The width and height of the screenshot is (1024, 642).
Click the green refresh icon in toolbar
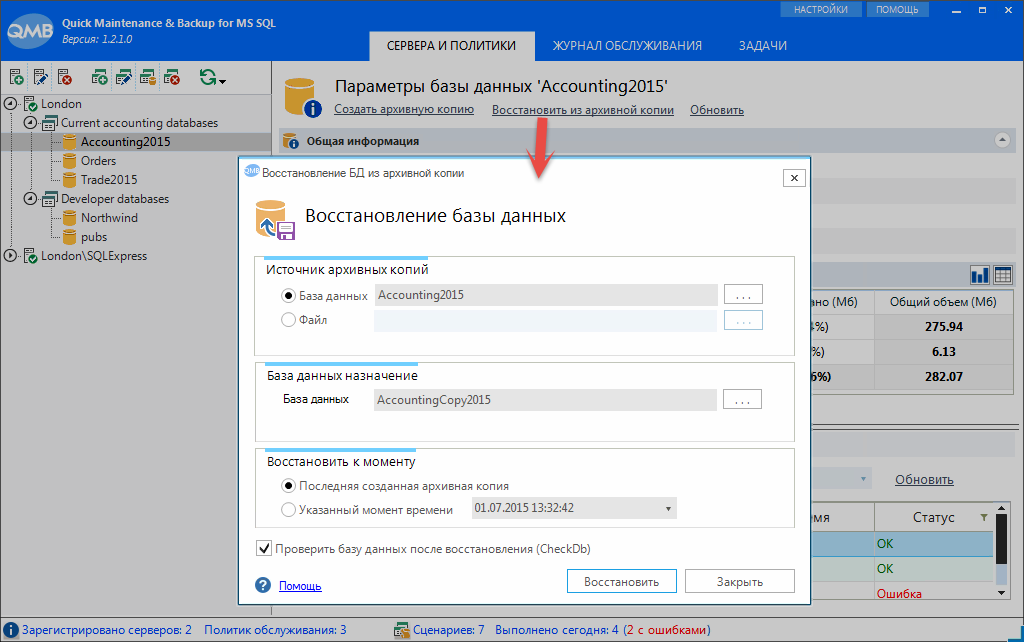click(x=208, y=77)
